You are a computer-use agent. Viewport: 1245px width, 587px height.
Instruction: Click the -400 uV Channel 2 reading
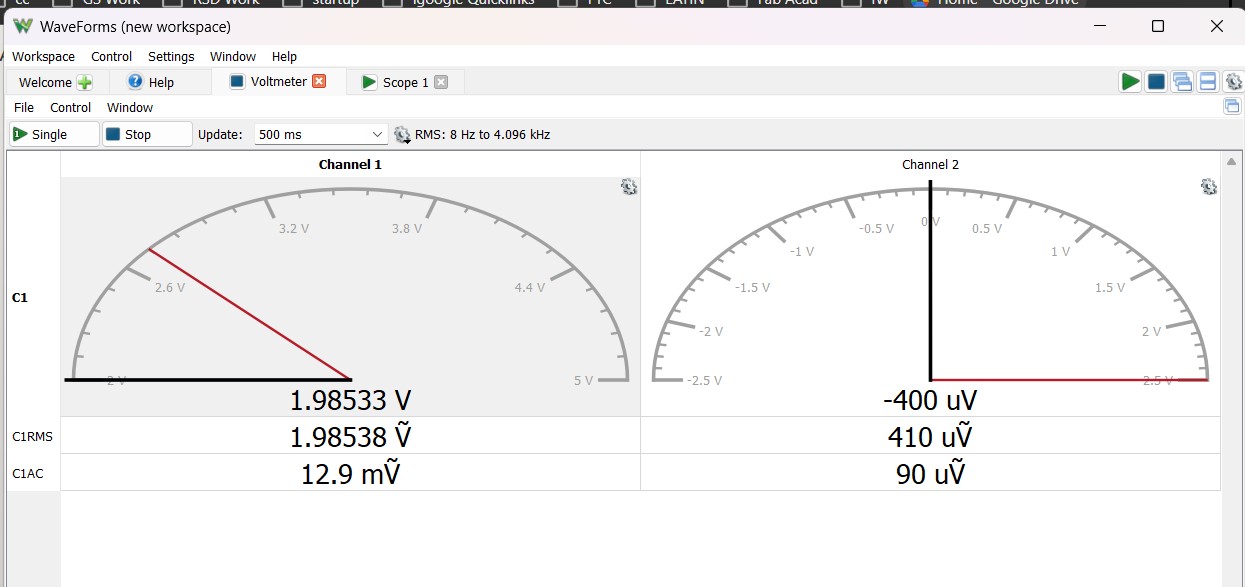pyautogui.click(x=930, y=401)
